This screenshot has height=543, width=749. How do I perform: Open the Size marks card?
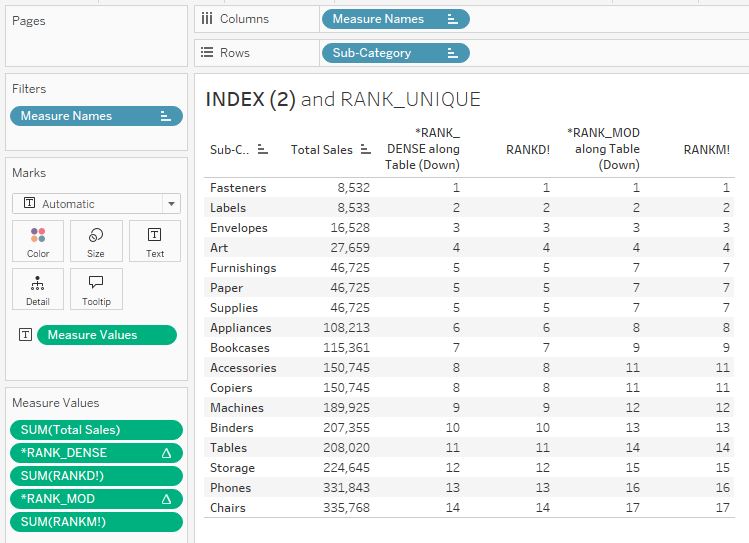(x=96, y=241)
